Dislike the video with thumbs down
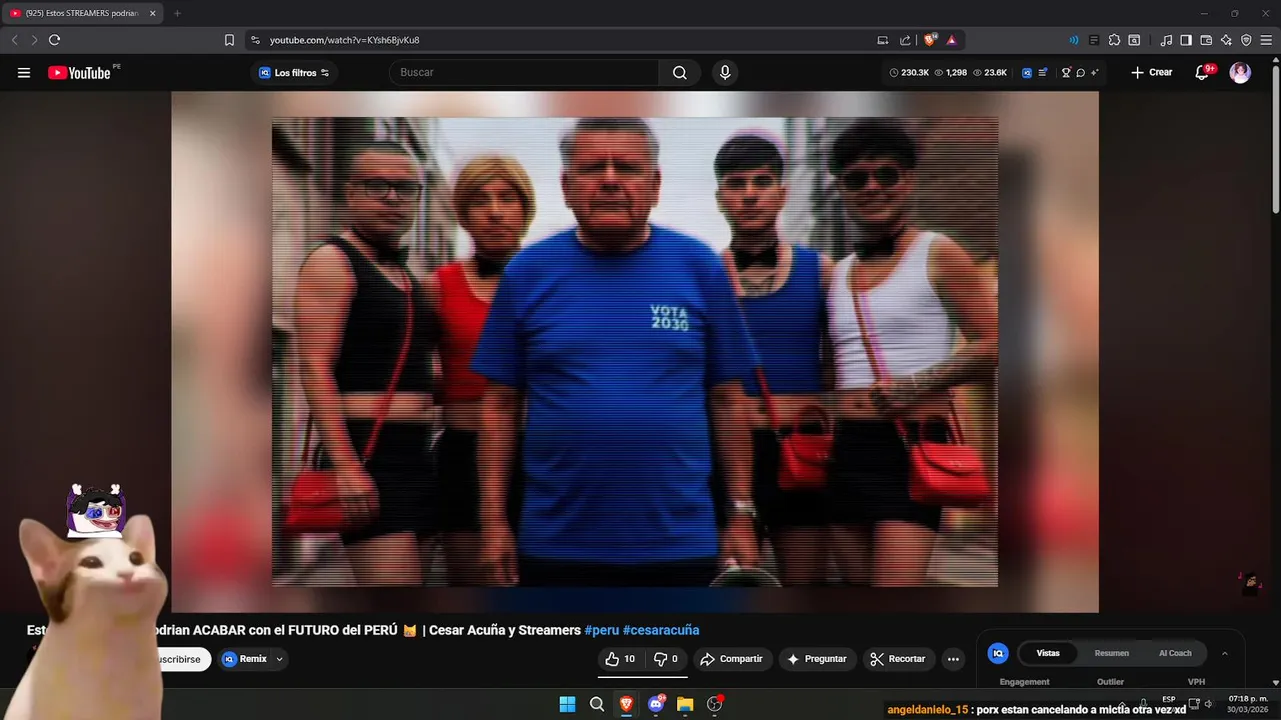 coord(666,659)
